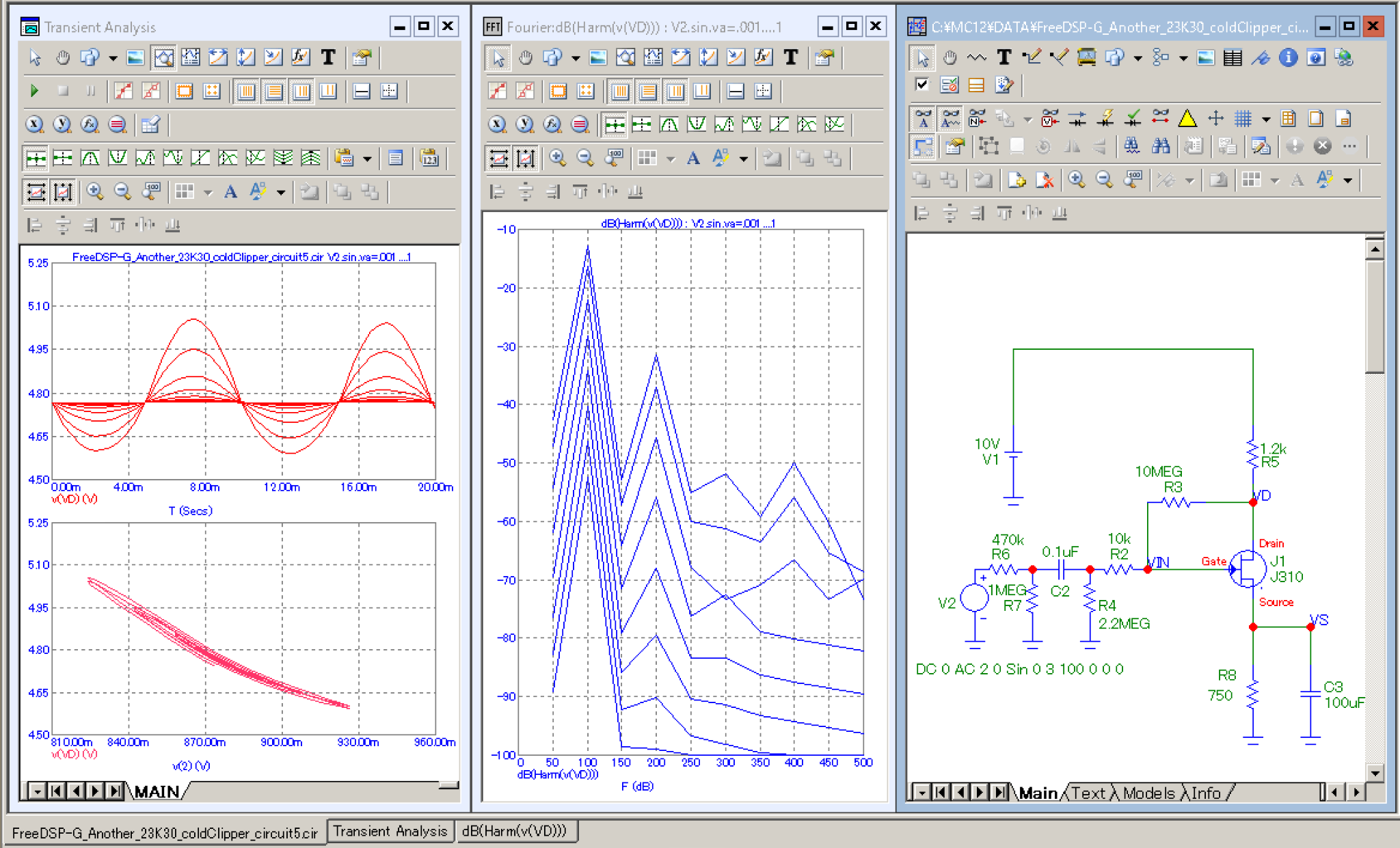Click next page arrow in Transient Analysis window
Image resolution: width=1400 pixels, height=848 pixels.
click(x=95, y=791)
